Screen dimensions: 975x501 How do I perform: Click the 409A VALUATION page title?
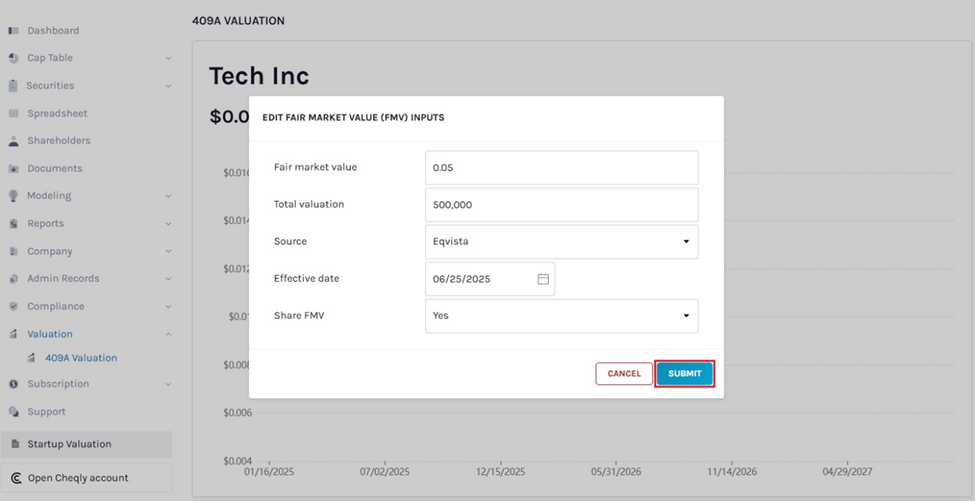click(238, 21)
